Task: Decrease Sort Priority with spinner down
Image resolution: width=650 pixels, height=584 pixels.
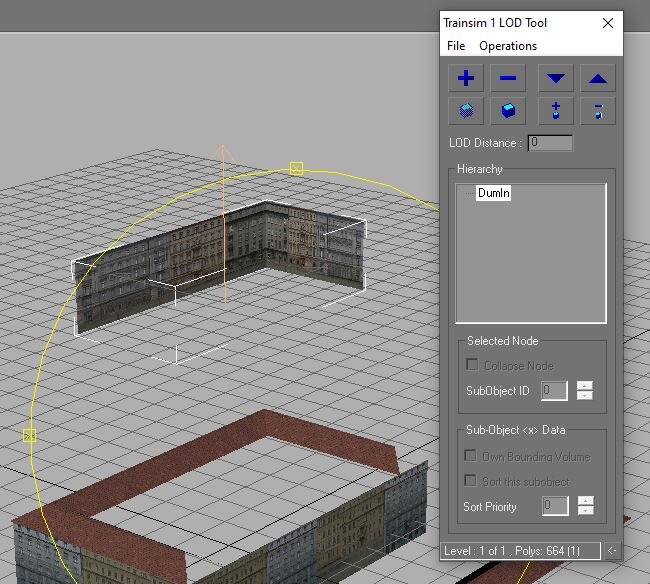Action: tap(585, 510)
